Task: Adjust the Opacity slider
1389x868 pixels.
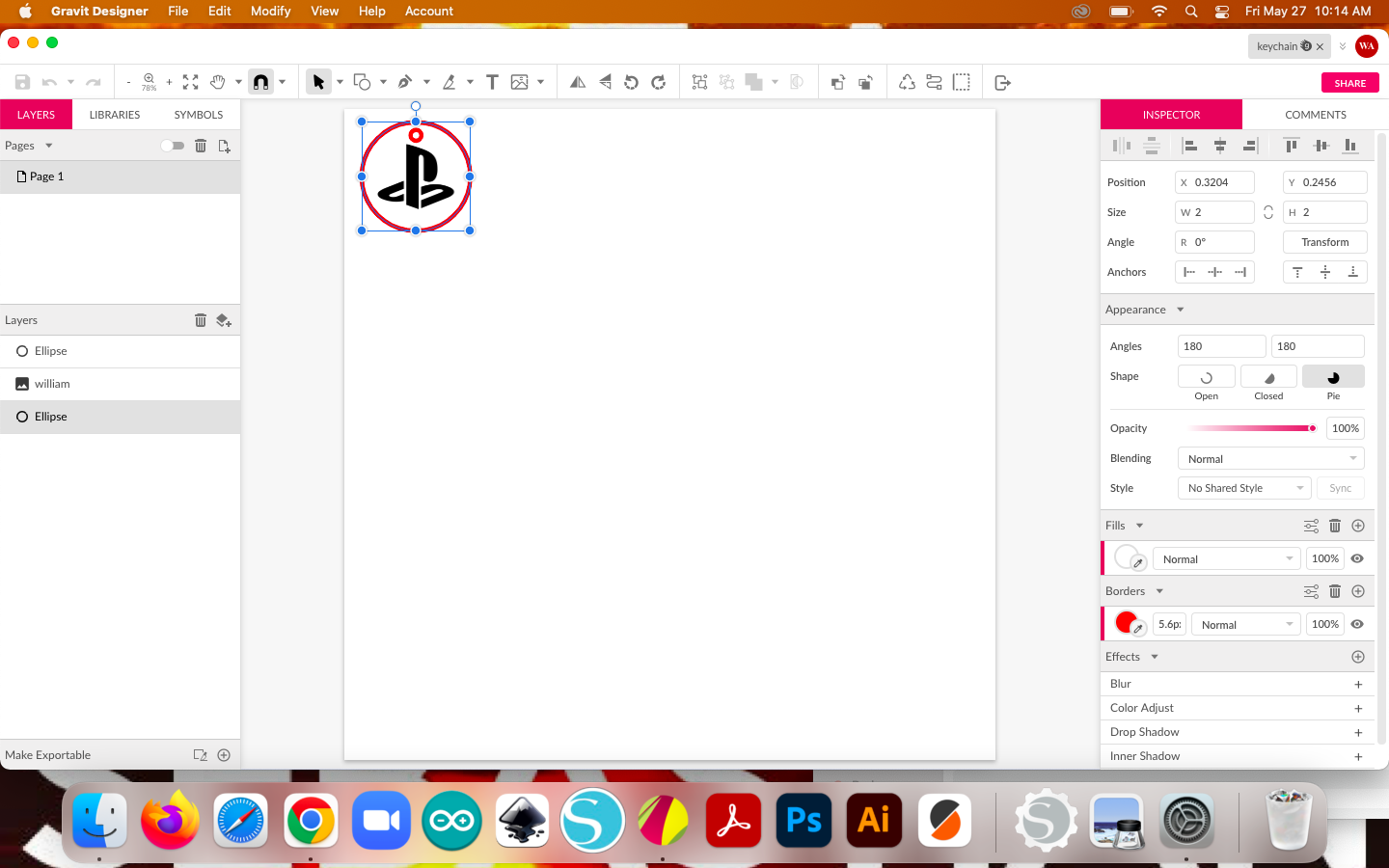Action: 1253,428
